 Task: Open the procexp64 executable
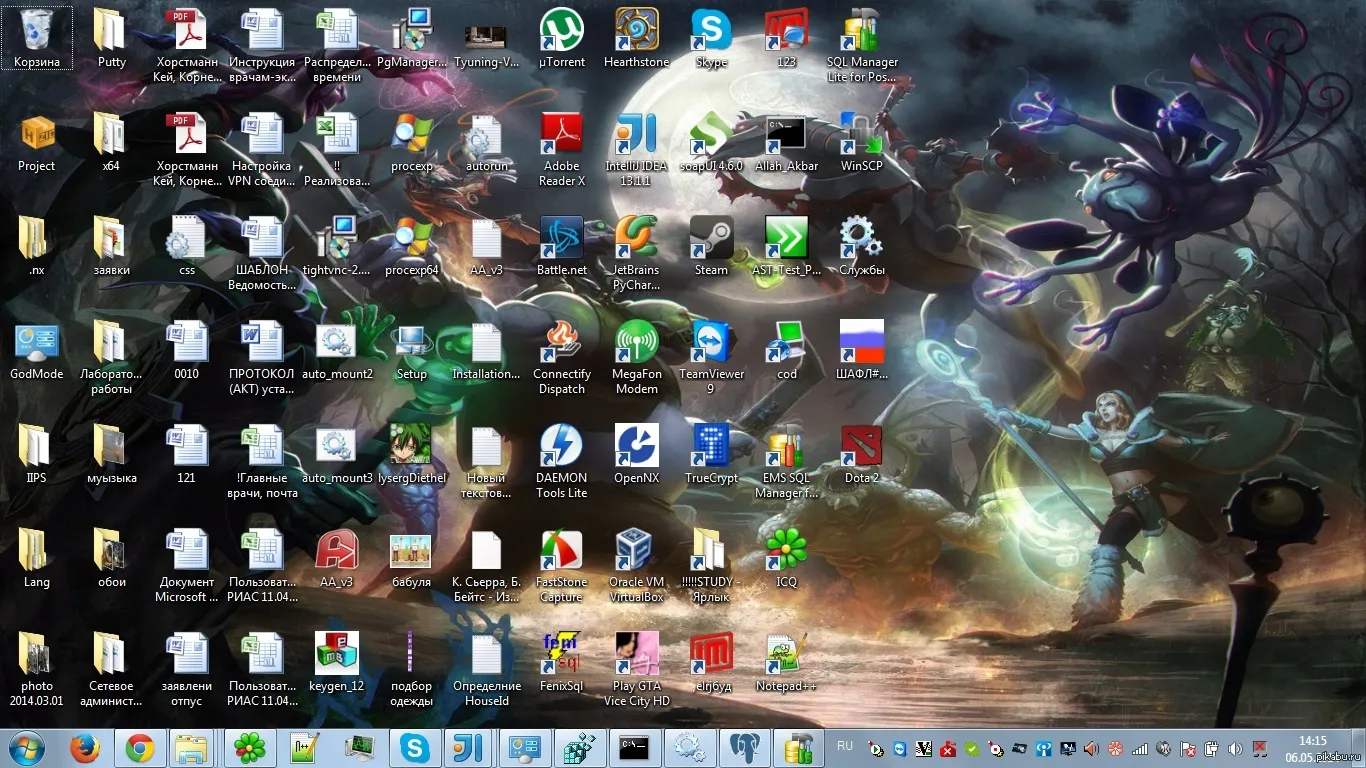pyautogui.click(x=412, y=246)
